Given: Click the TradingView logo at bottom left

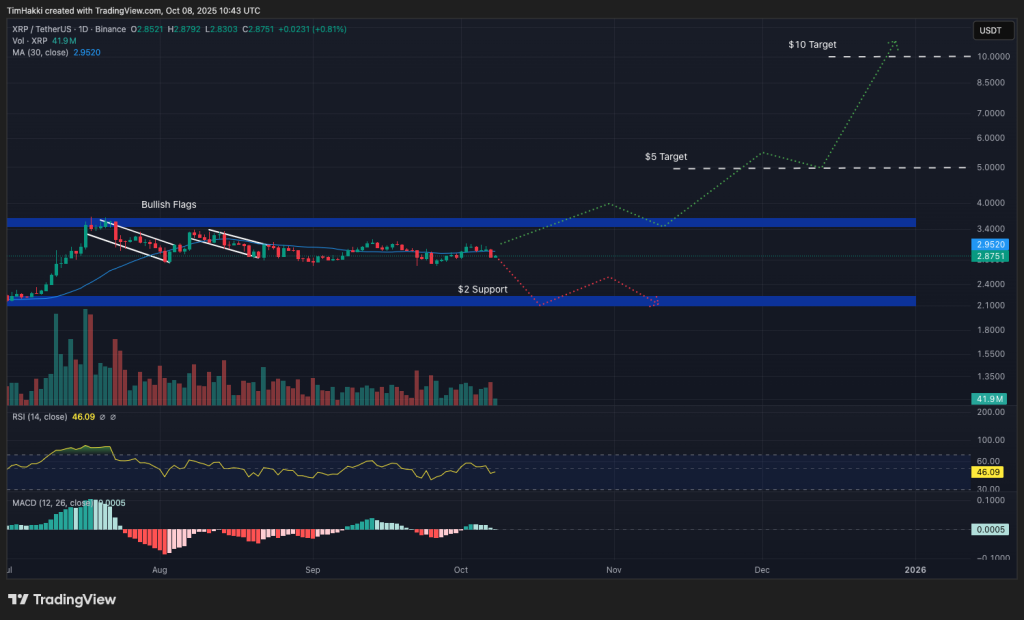Looking at the screenshot, I should 60,599.
